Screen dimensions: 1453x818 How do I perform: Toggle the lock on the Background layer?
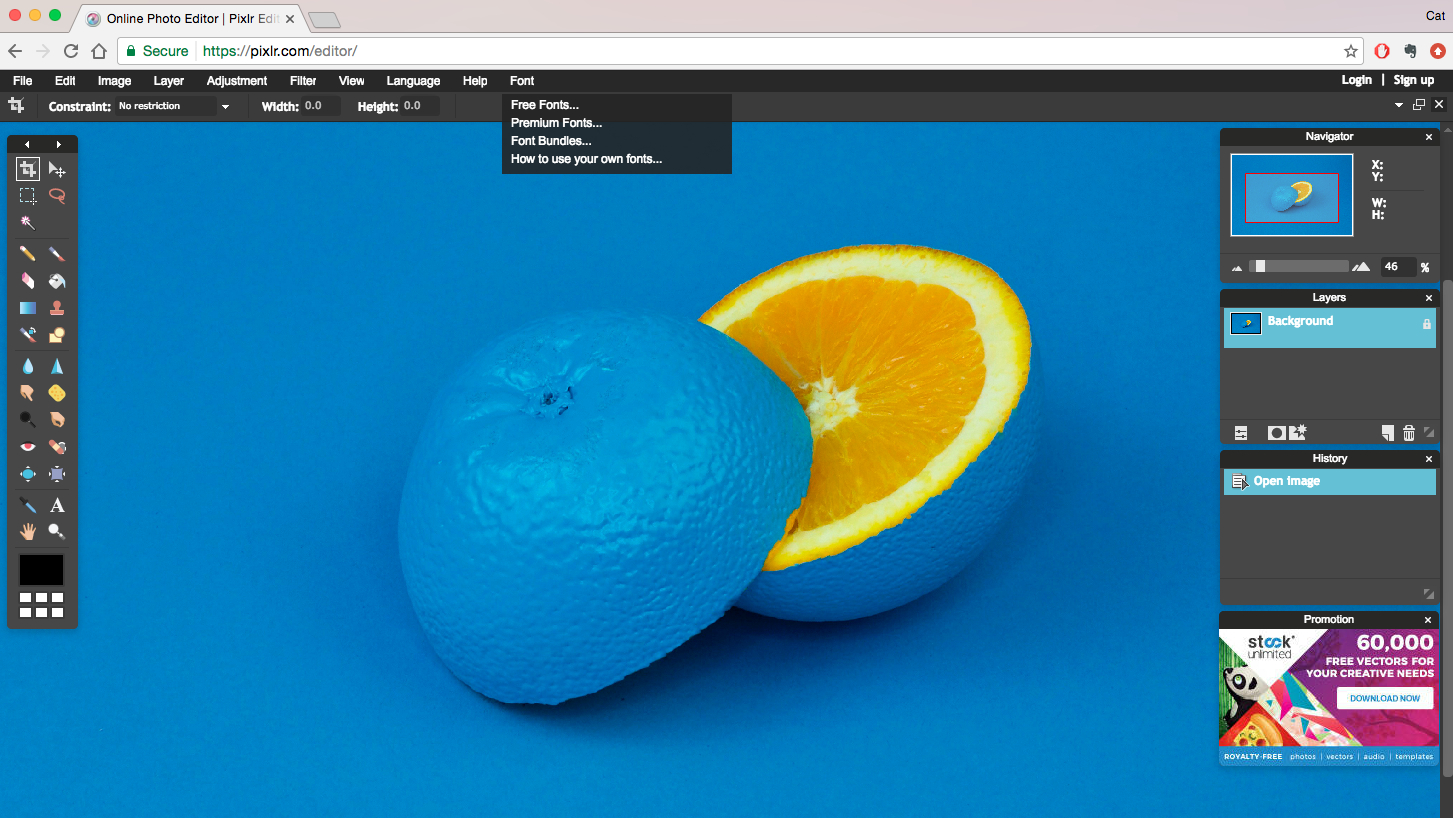[x=1427, y=322]
